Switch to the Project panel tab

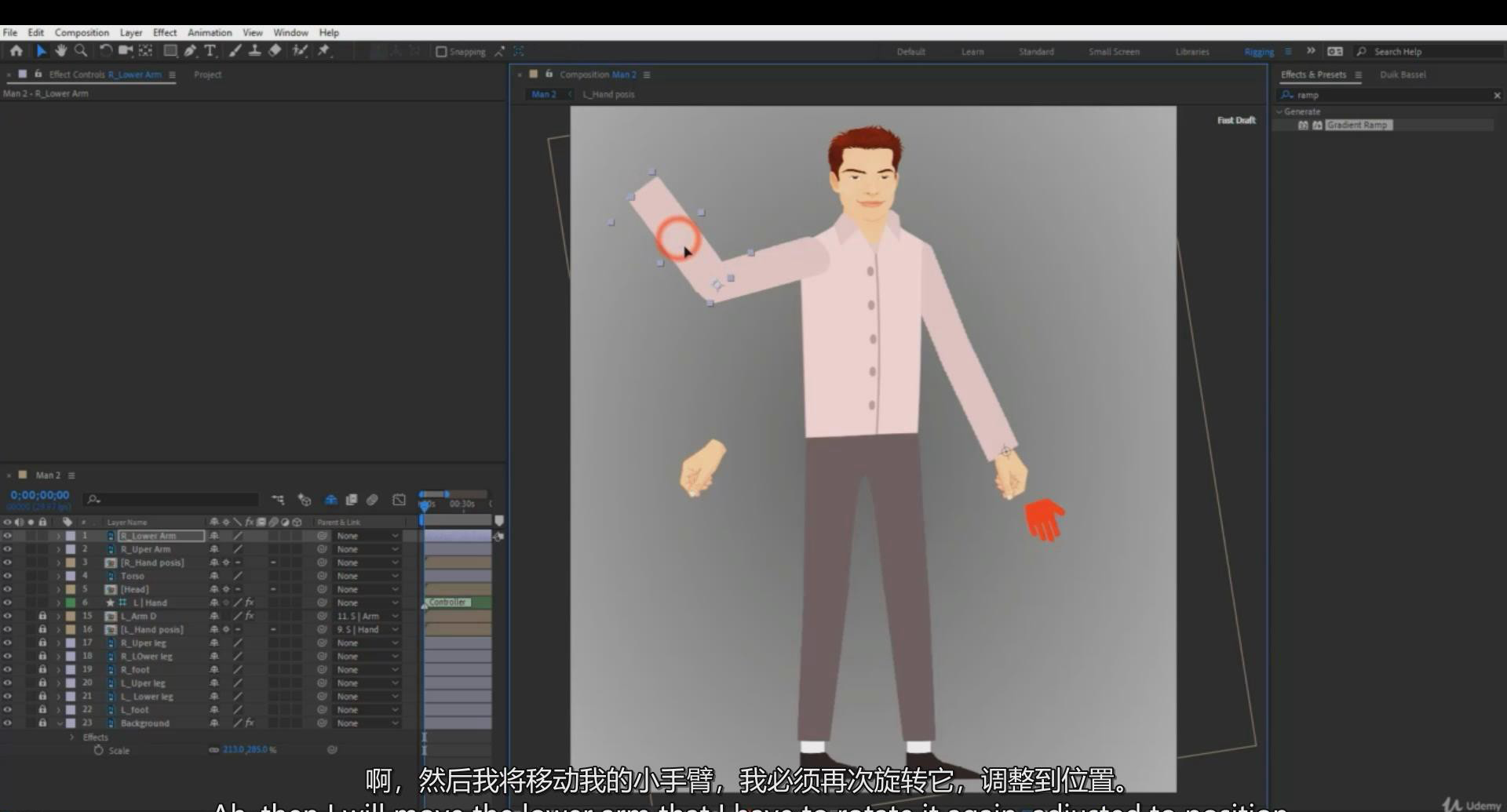point(207,75)
